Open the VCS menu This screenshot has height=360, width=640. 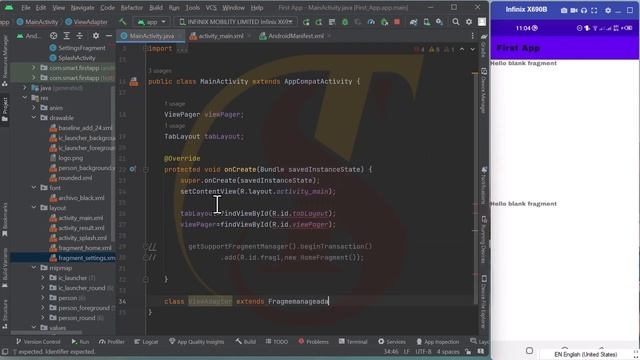pyautogui.click(x=211, y=8)
